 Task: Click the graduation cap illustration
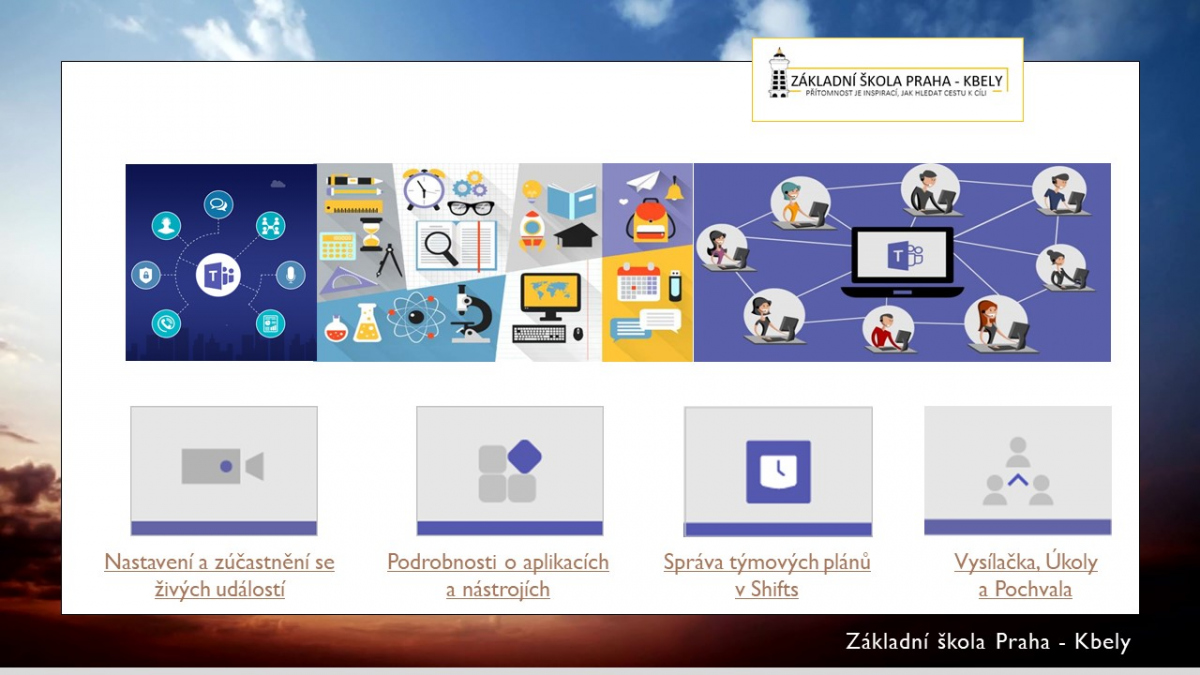(575, 236)
